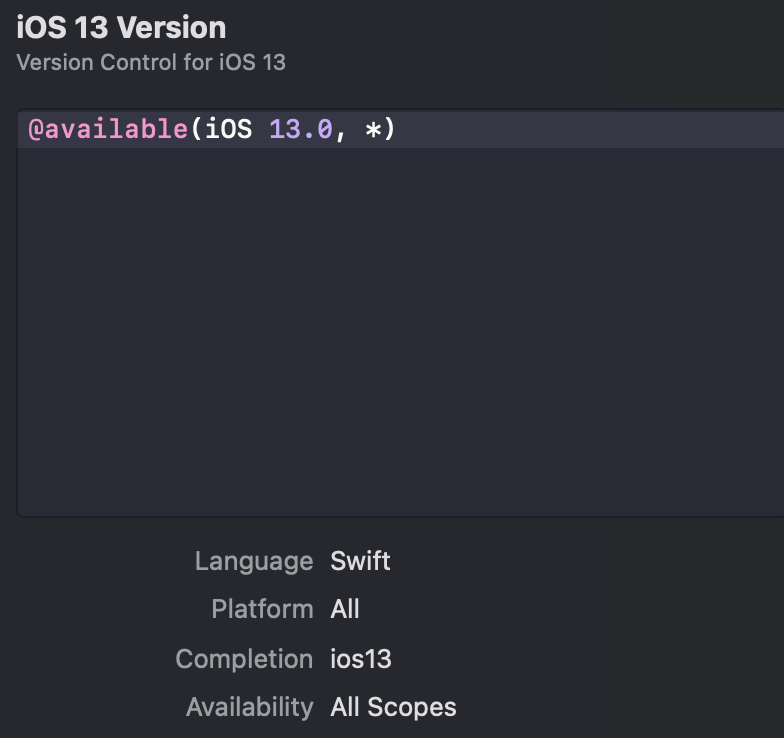Click the "Language" label
784x738 pixels.
click(254, 561)
